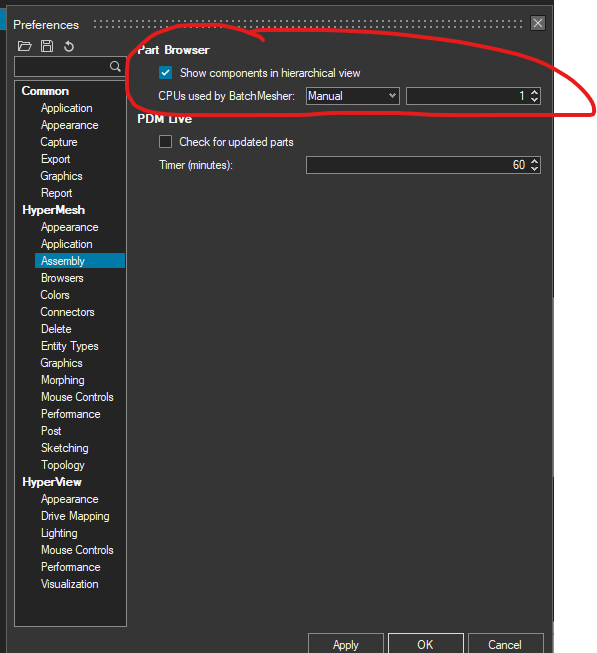This screenshot has width=597, height=653.
Task: Open the Manual CPUs dropdown
Action: pyautogui.click(x=353, y=96)
